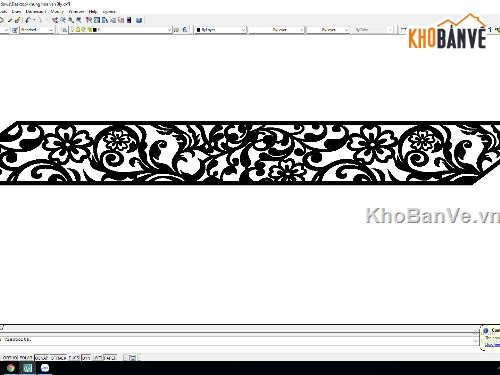The height and width of the screenshot is (375, 500).
Task: Open the Window menu
Action: 76,12
